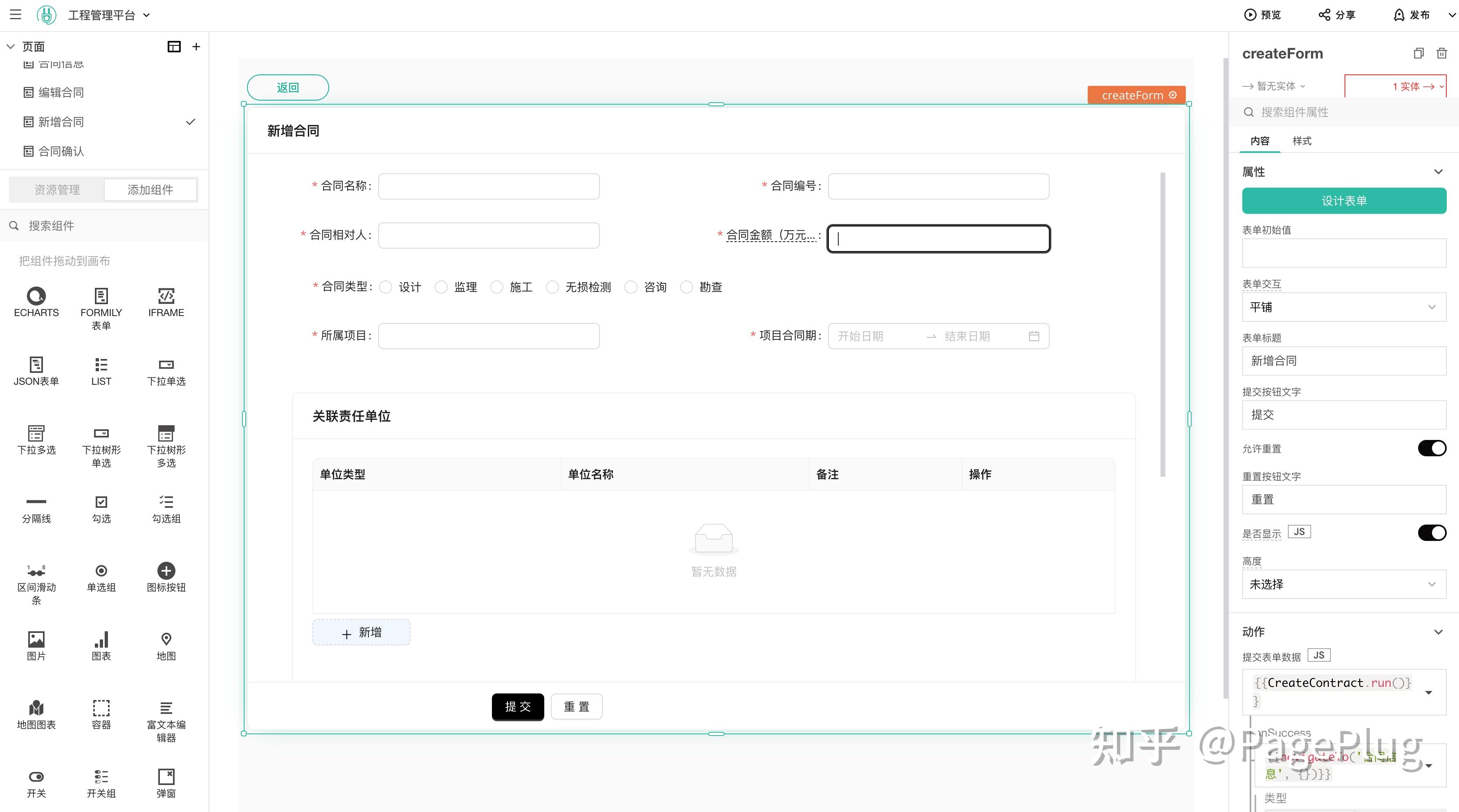Disable the 允许重置 toggle
The width and height of the screenshot is (1459, 812).
pos(1432,448)
